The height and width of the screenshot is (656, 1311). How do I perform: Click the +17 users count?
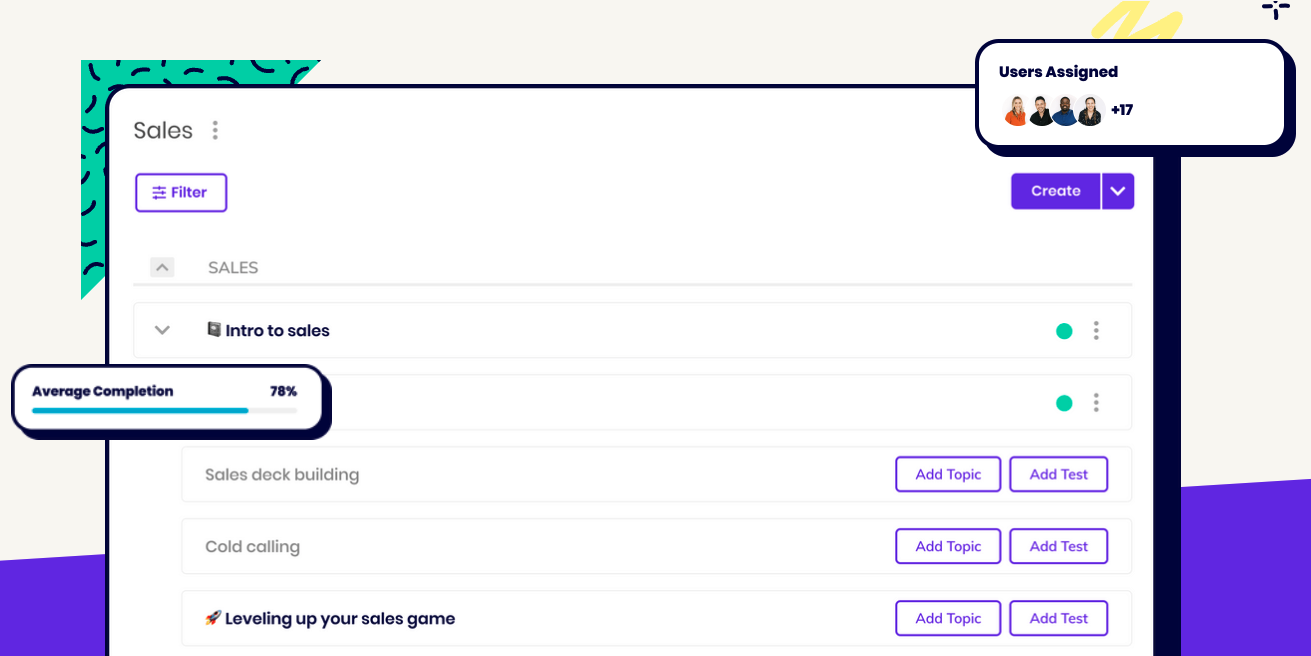tap(1122, 110)
